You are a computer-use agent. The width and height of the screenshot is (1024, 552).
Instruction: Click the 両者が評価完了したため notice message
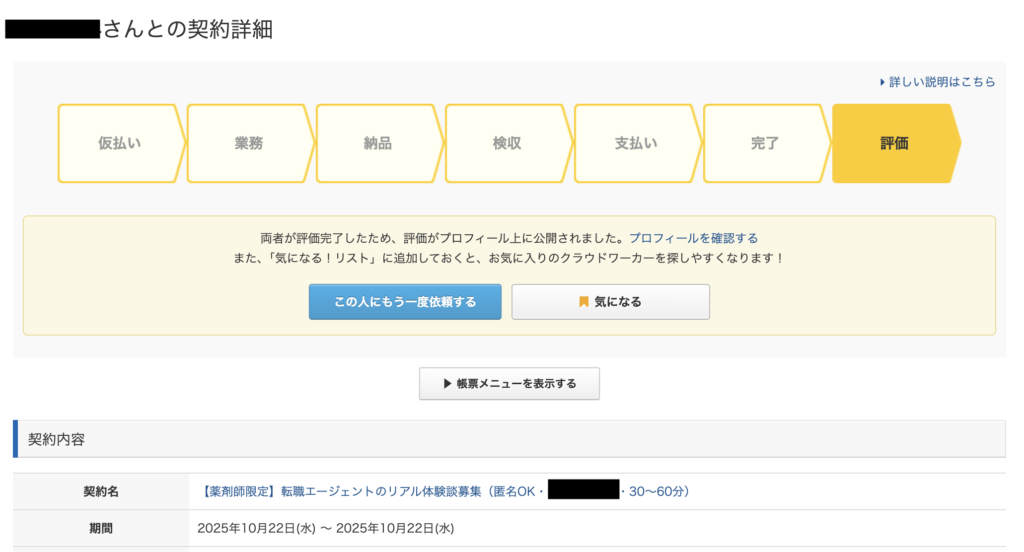click(x=442, y=238)
